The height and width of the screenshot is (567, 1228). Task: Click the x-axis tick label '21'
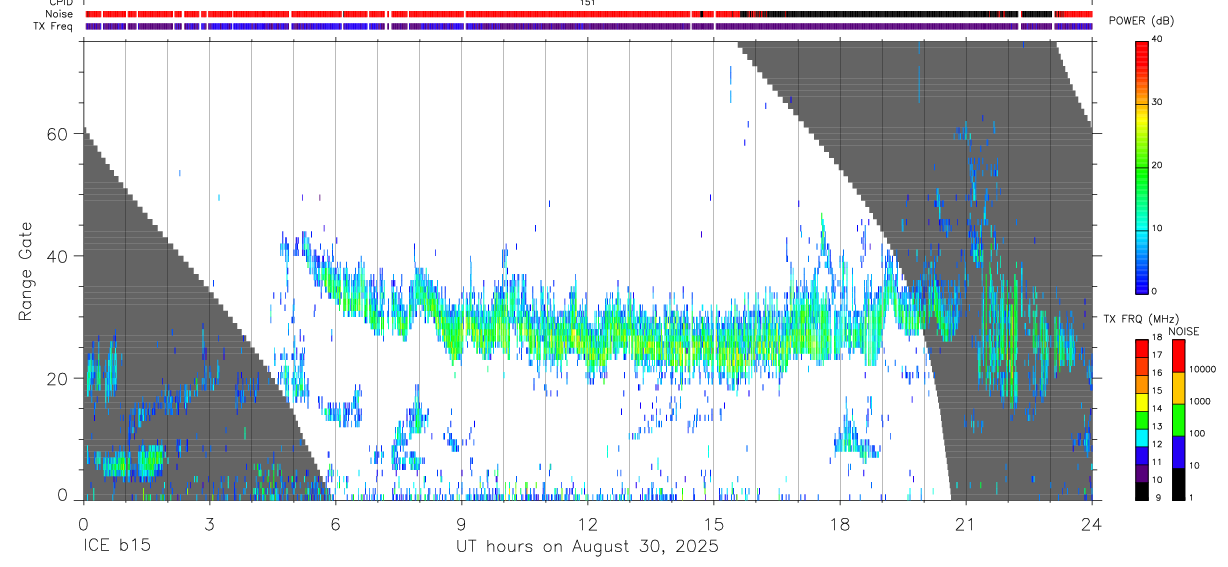pos(965,523)
